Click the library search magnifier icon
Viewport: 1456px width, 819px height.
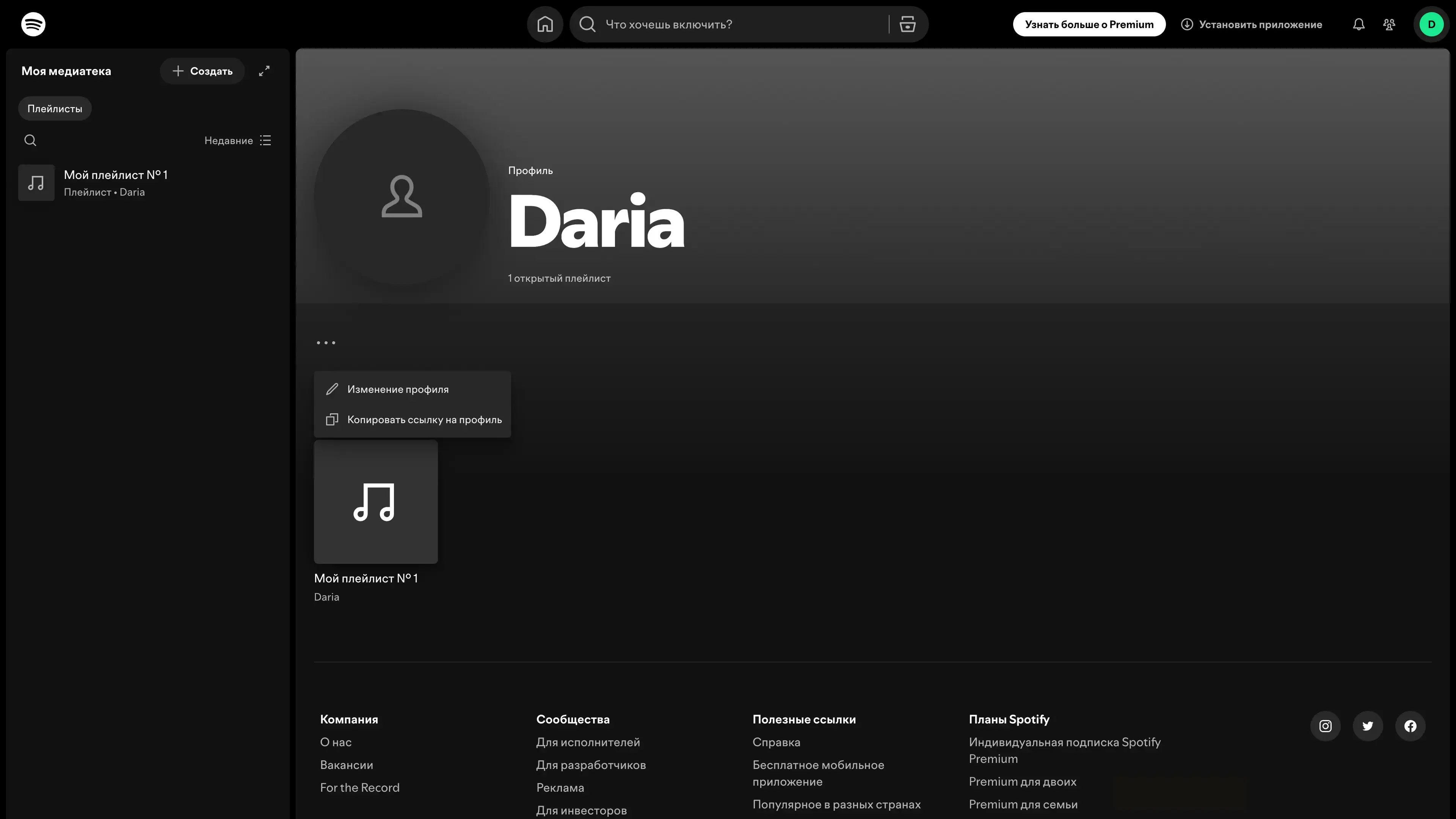(x=30, y=140)
